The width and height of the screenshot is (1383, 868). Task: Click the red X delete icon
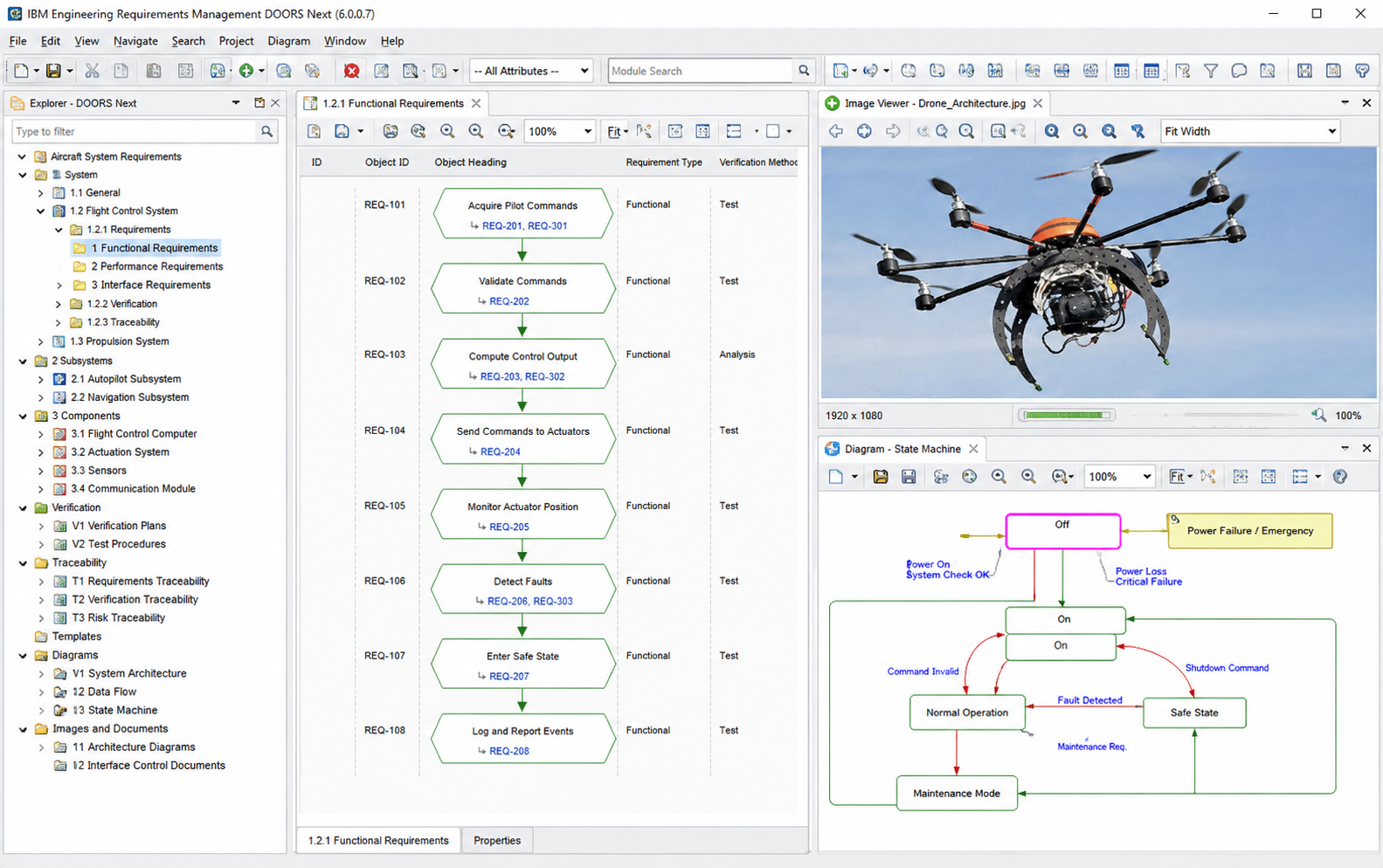tap(351, 71)
